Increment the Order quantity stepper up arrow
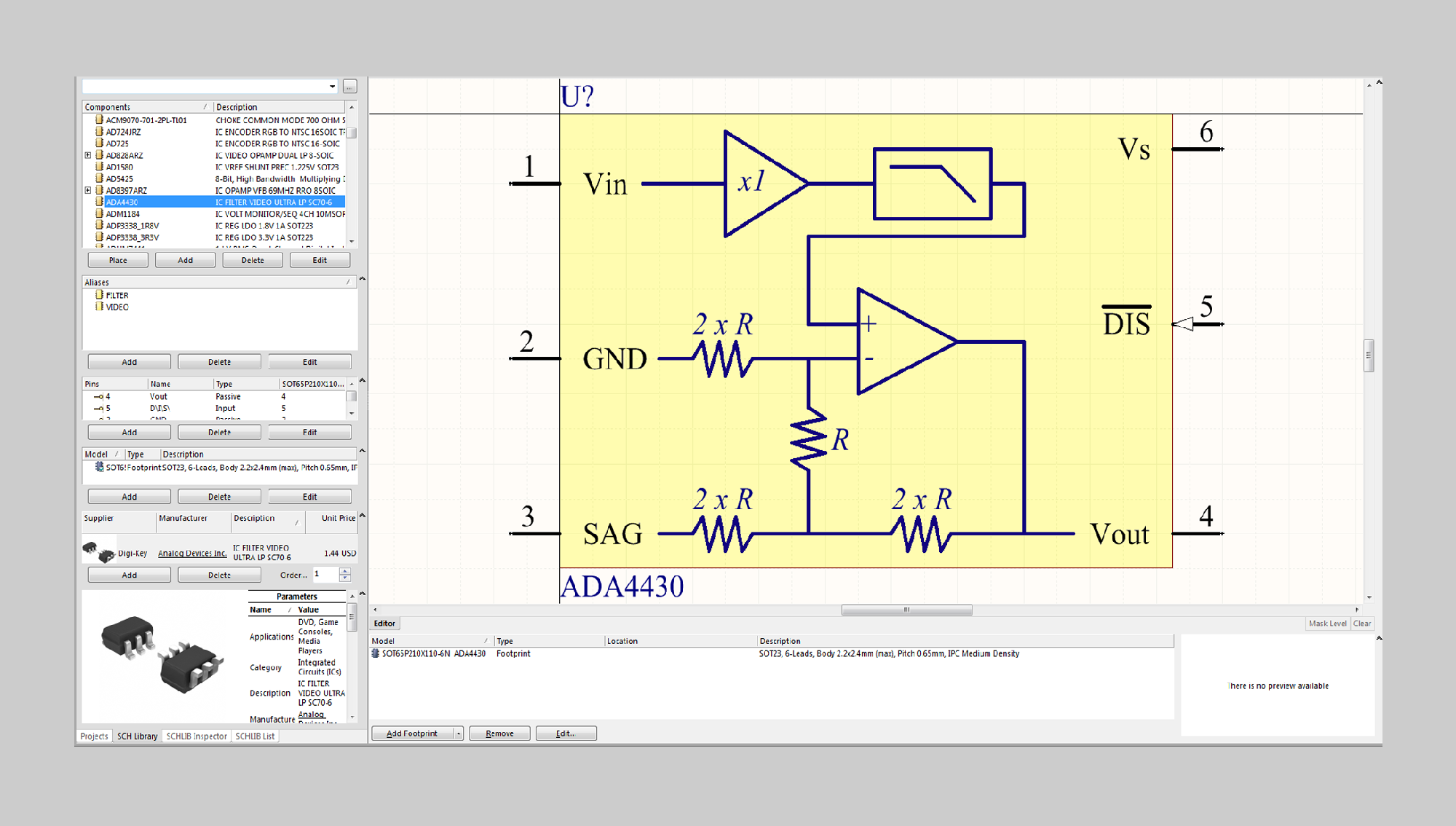1456x826 pixels. (x=345, y=571)
